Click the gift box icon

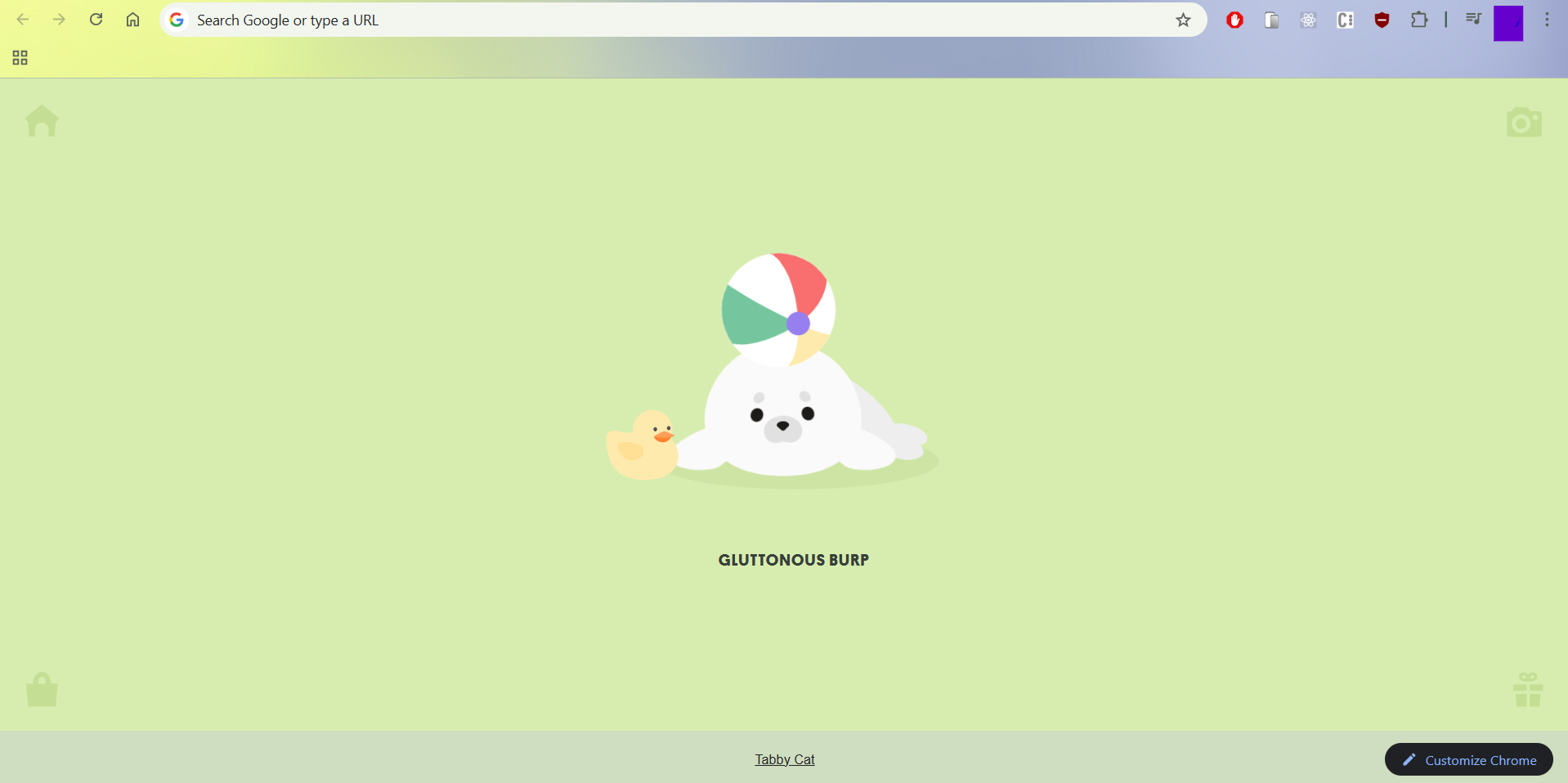[1527, 690]
